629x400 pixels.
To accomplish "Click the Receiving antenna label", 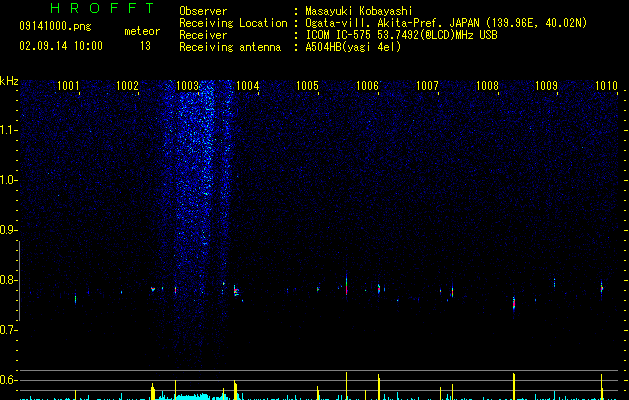I will point(230,47).
